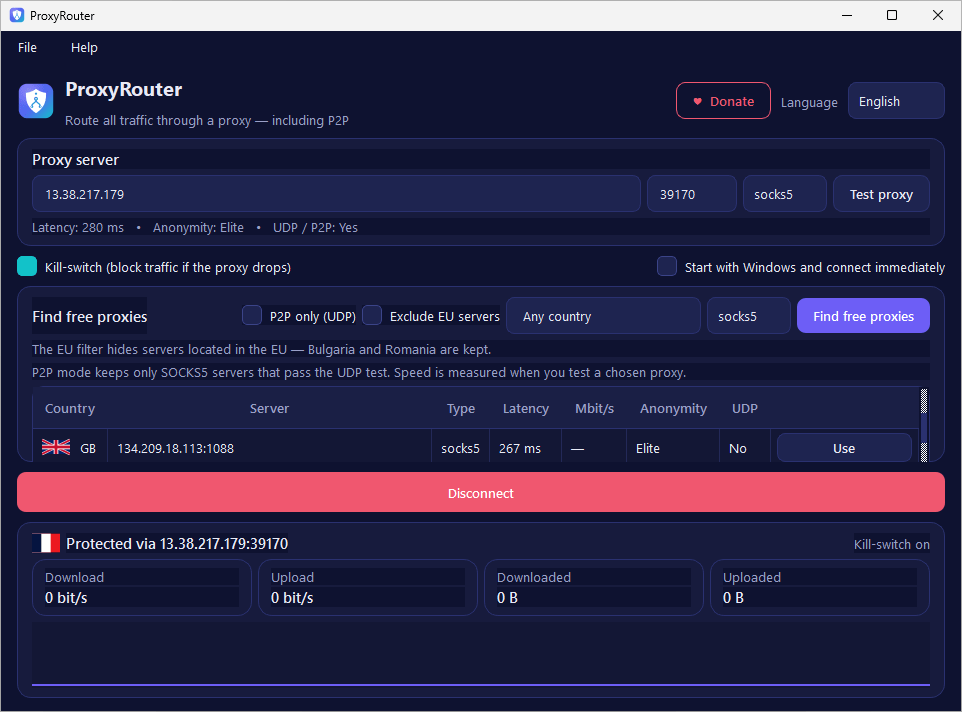Open the Help menu
Image resolution: width=962 pixels, height=712 pixels.
coord(84,47)
